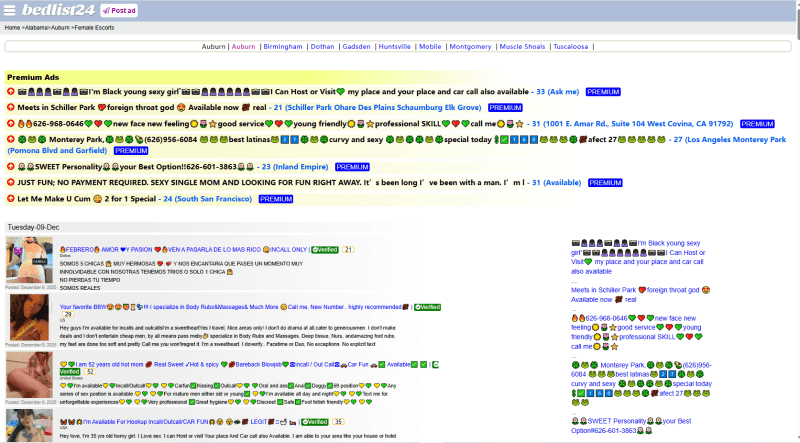Switch to Mobile city
The image size is (800, 443).
click(430, 46)
